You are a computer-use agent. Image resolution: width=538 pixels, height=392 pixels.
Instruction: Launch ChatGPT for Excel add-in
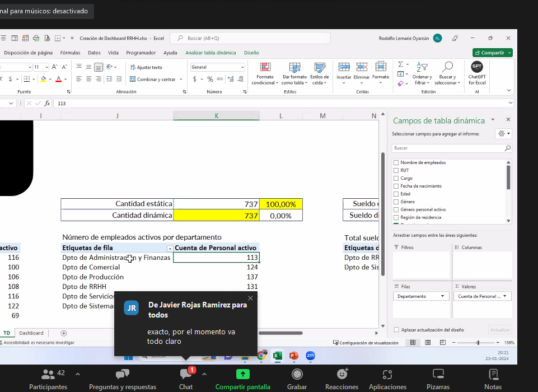pyautogui.click(x=477, y=73)
